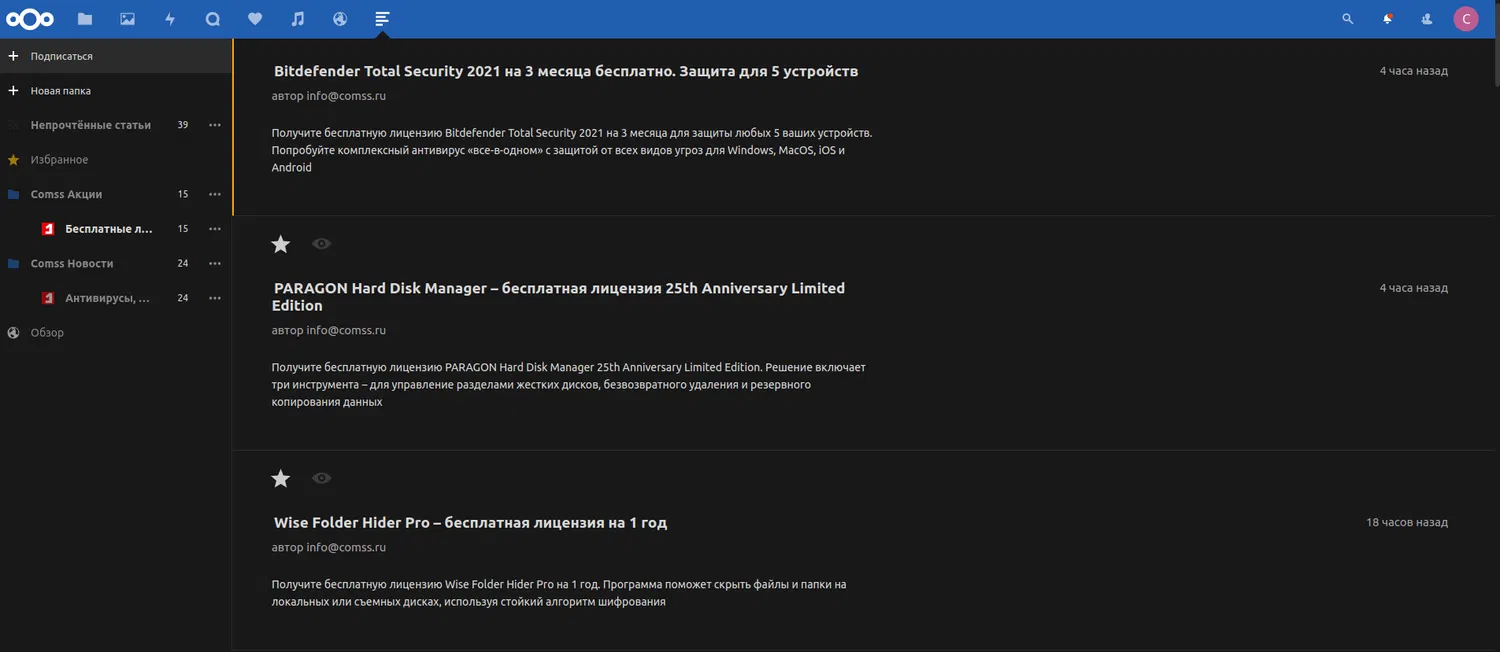1500x652 pixels.
Task: Open the notifications bell
Action: (1387, 19)
